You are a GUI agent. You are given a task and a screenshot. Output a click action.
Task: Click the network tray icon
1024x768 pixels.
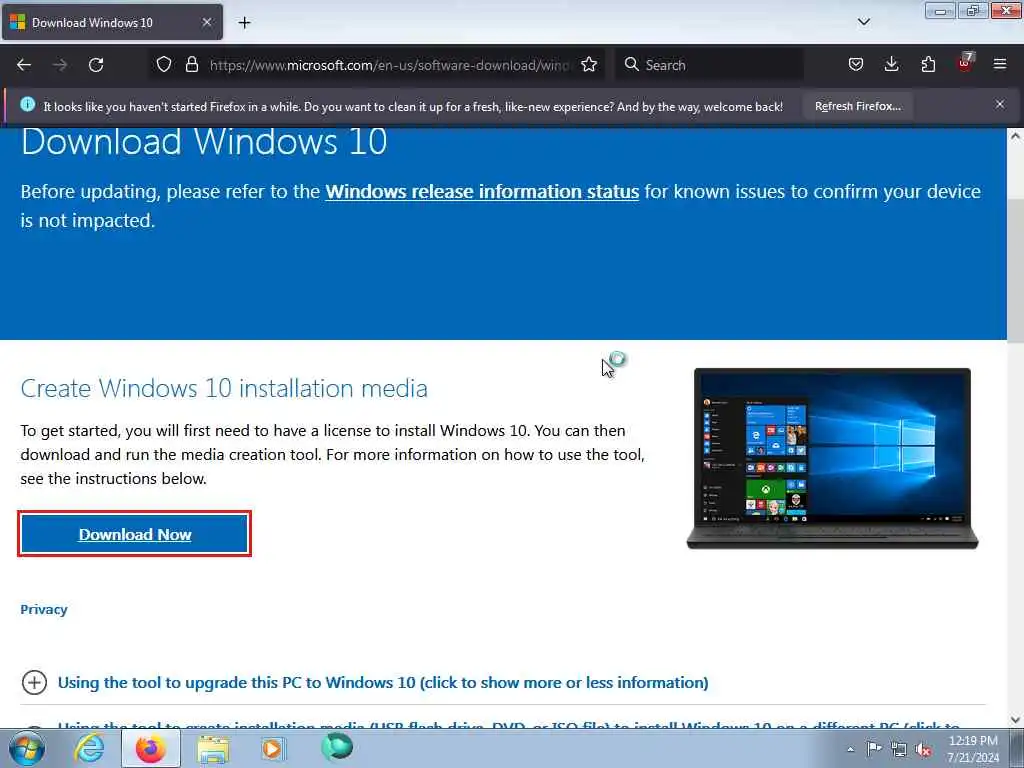click(899, 749)
